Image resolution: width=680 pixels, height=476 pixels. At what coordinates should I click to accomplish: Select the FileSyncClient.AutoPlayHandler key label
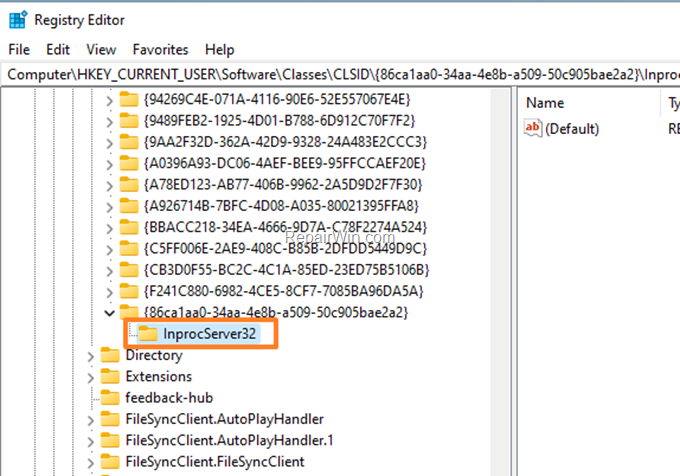click(225, 419)
